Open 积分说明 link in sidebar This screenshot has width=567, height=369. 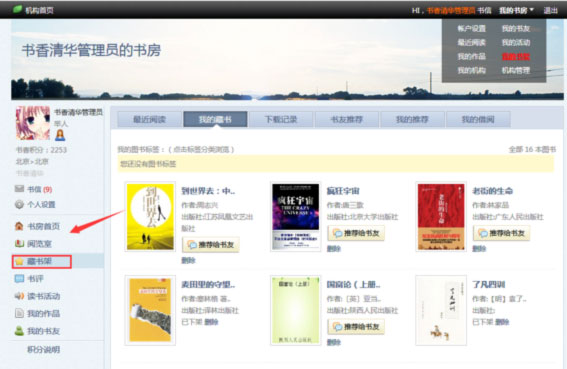43,349
